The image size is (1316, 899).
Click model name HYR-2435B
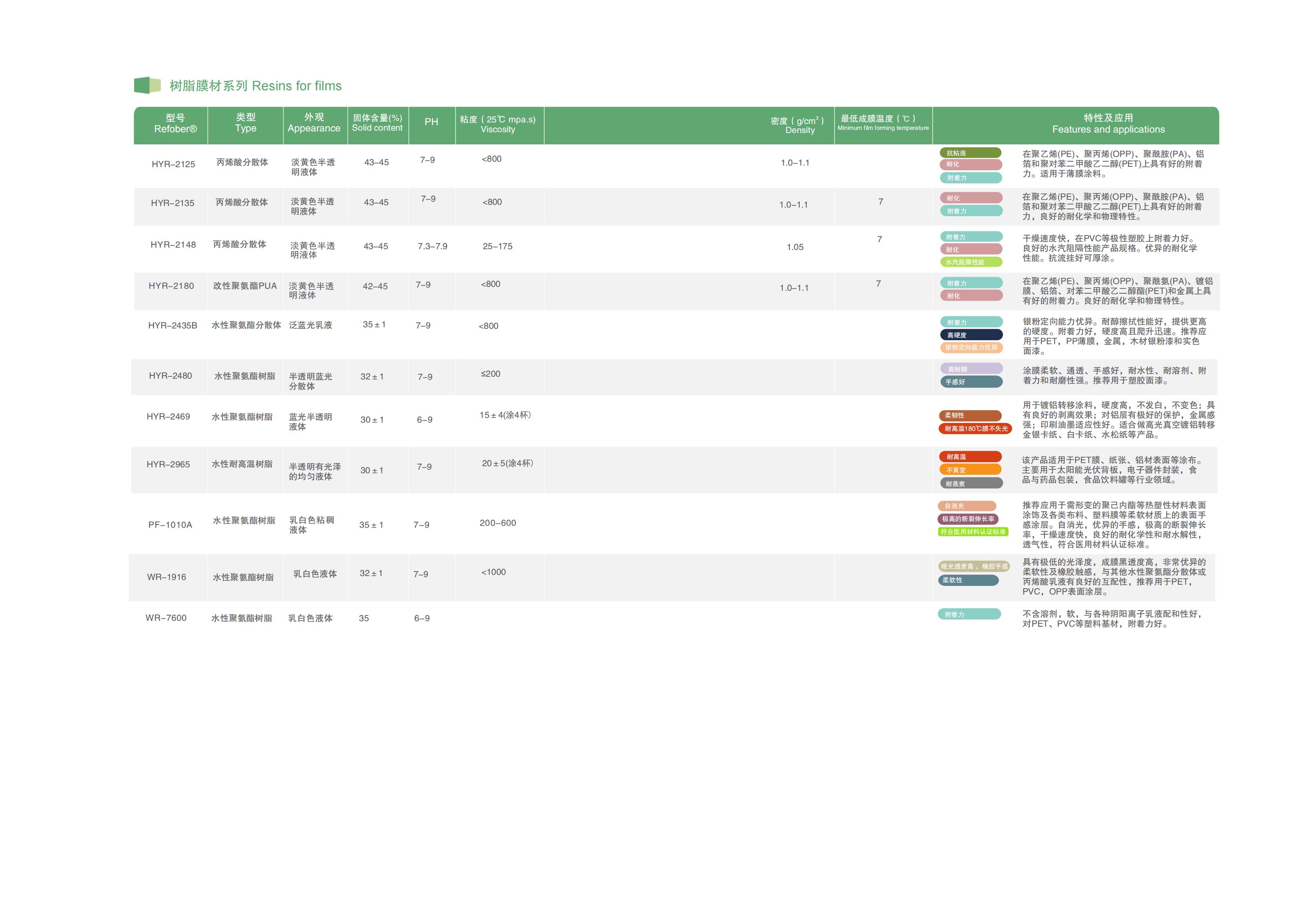[173, 326]
